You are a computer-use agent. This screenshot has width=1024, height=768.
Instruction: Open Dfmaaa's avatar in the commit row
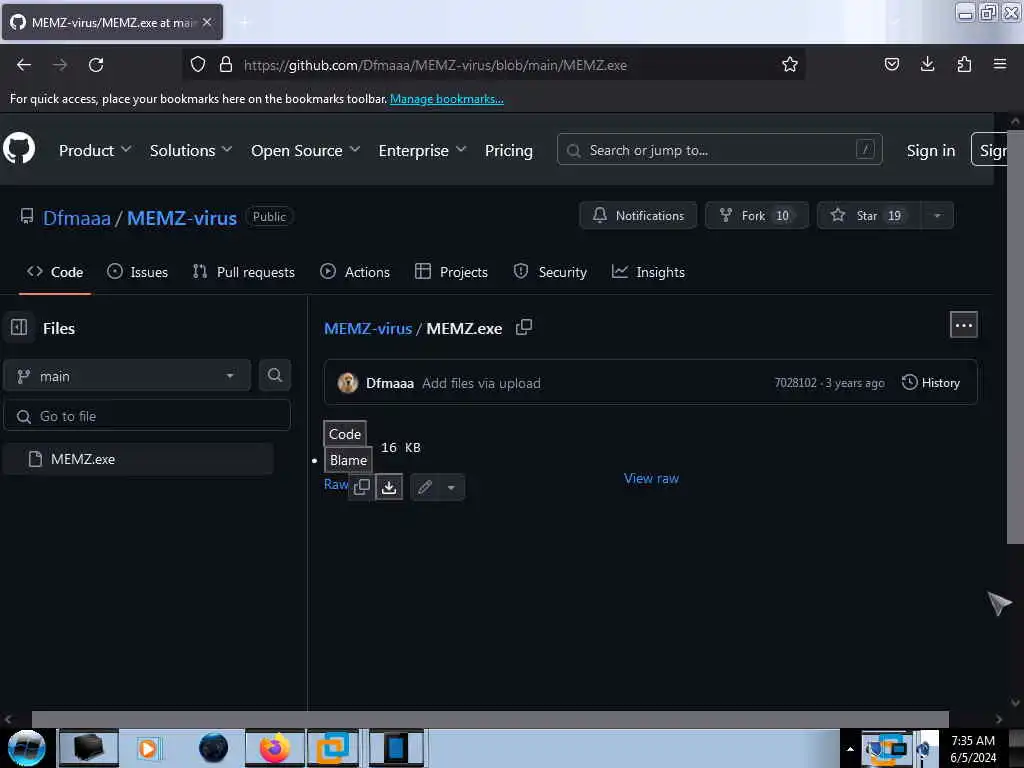(347, 383)
